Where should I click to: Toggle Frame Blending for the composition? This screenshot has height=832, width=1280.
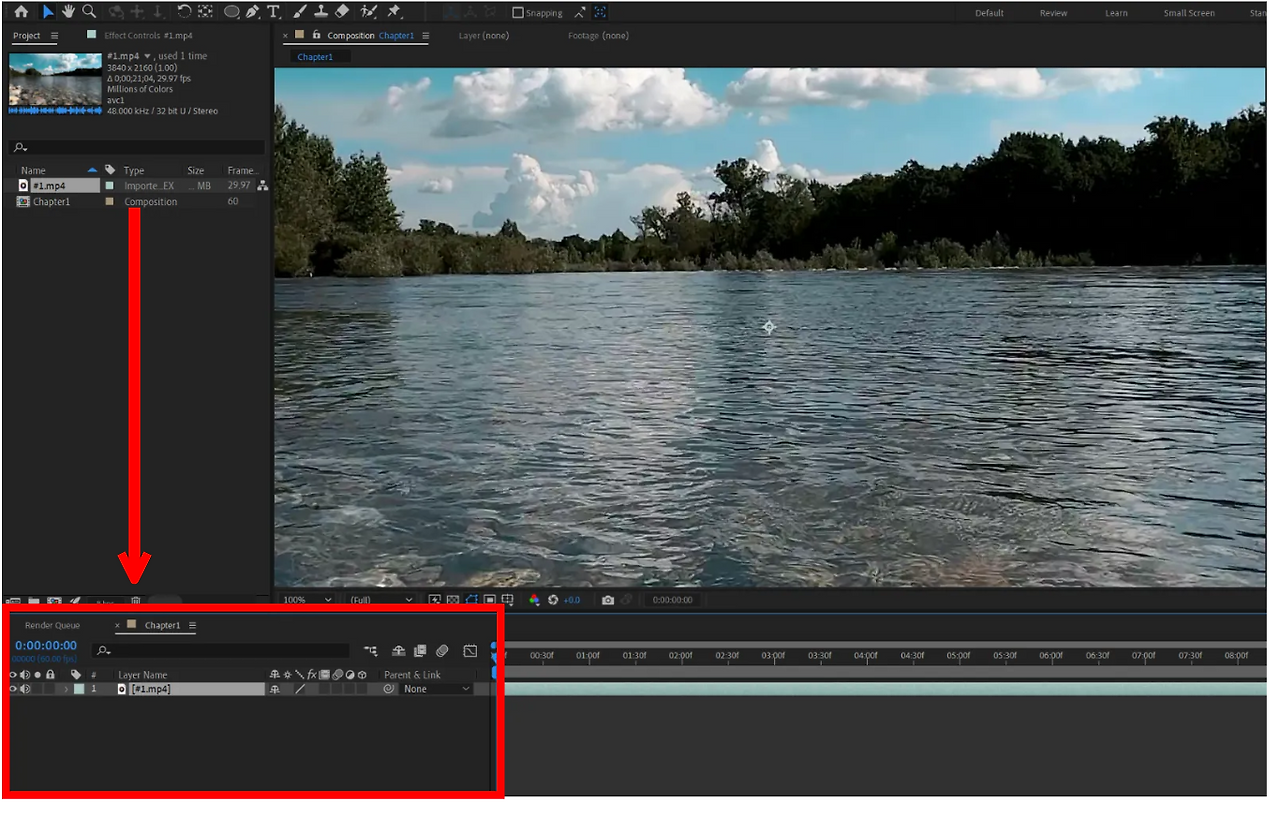420,651
